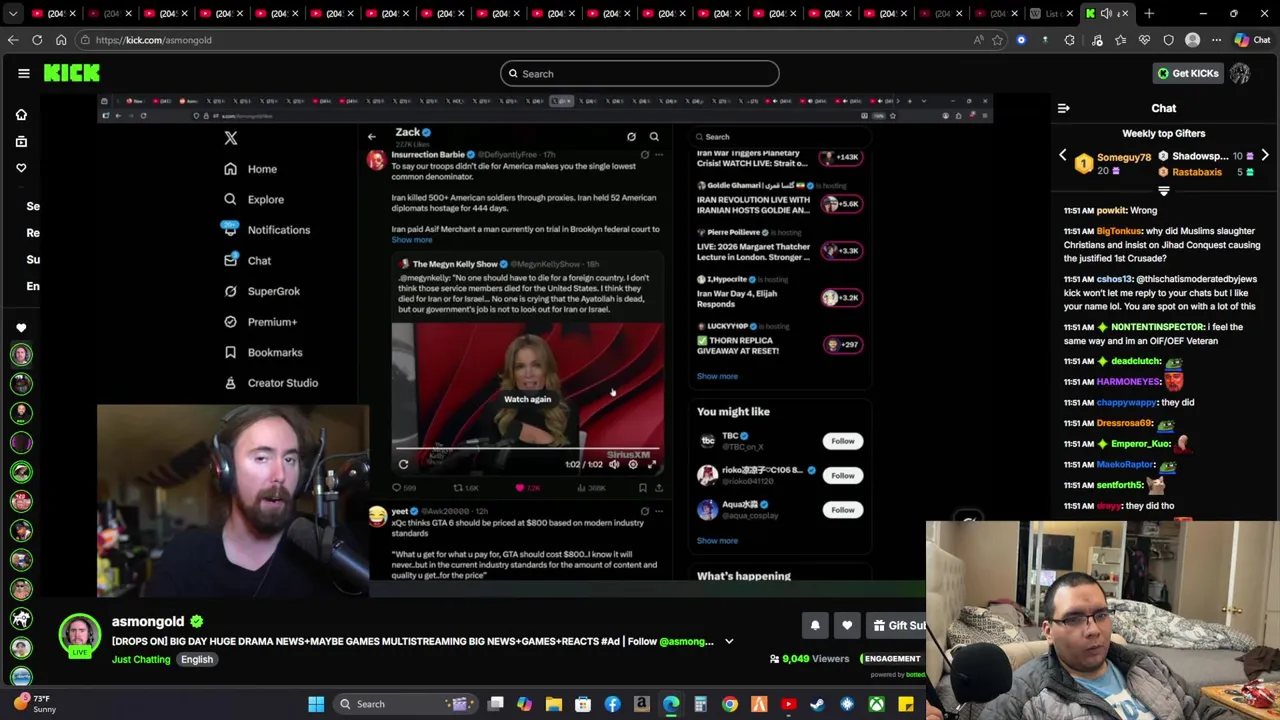Reload the page in browser
Screen dimensions: 1280x720
coord(37,40)
